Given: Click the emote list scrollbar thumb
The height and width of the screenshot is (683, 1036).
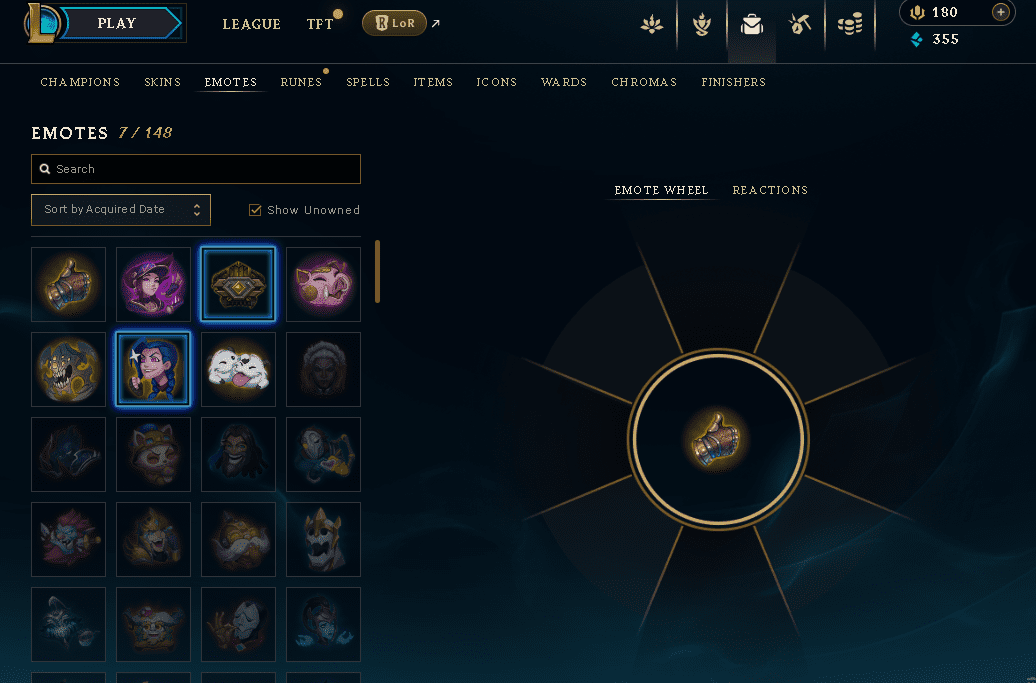Looking at the screenshot, I should coord(377,271).
